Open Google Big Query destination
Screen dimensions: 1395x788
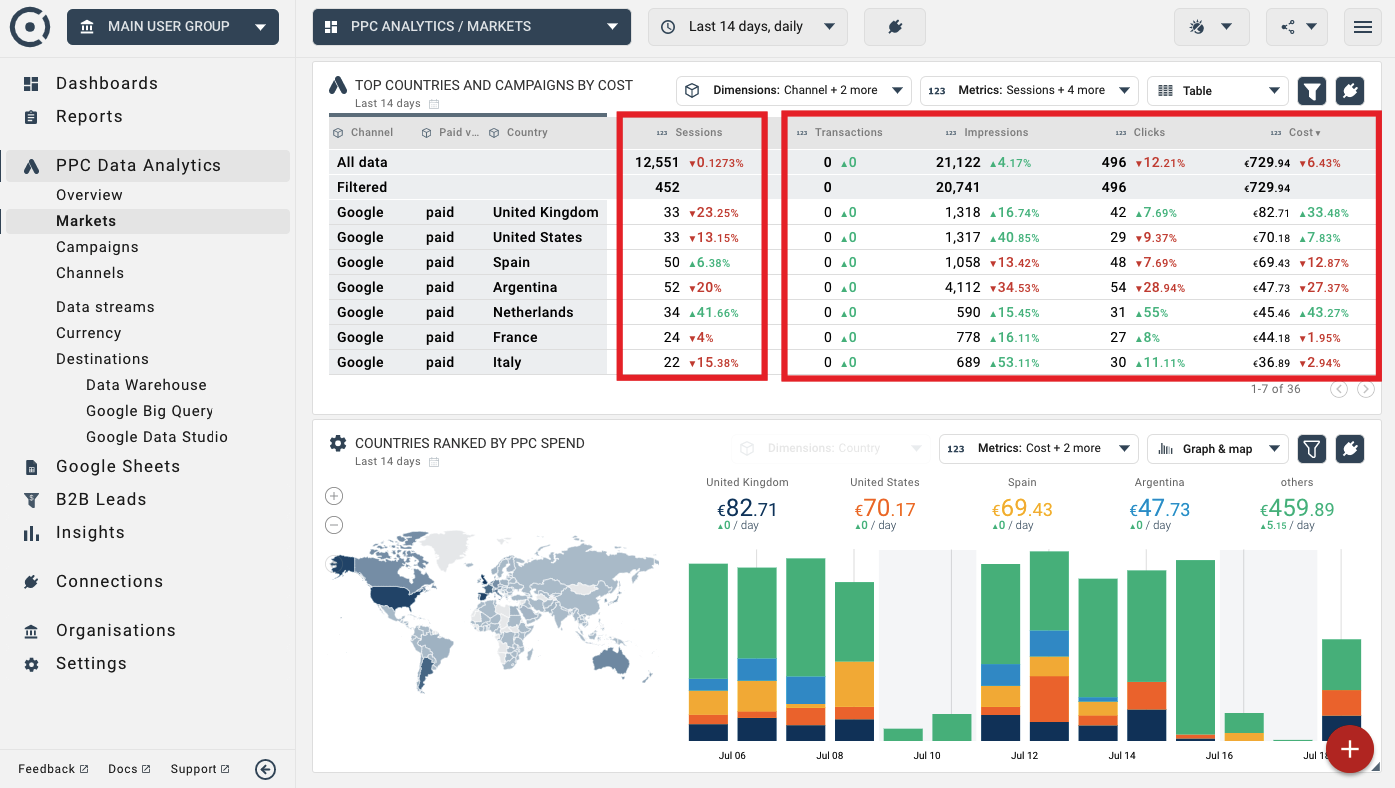[149, 411]
